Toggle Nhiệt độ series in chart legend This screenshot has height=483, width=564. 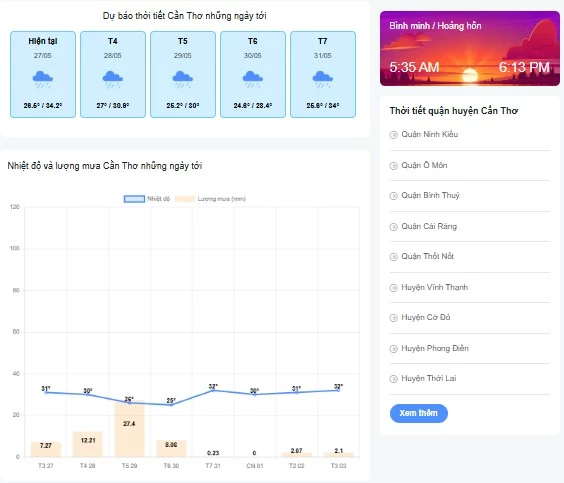[x=147, y=199]
